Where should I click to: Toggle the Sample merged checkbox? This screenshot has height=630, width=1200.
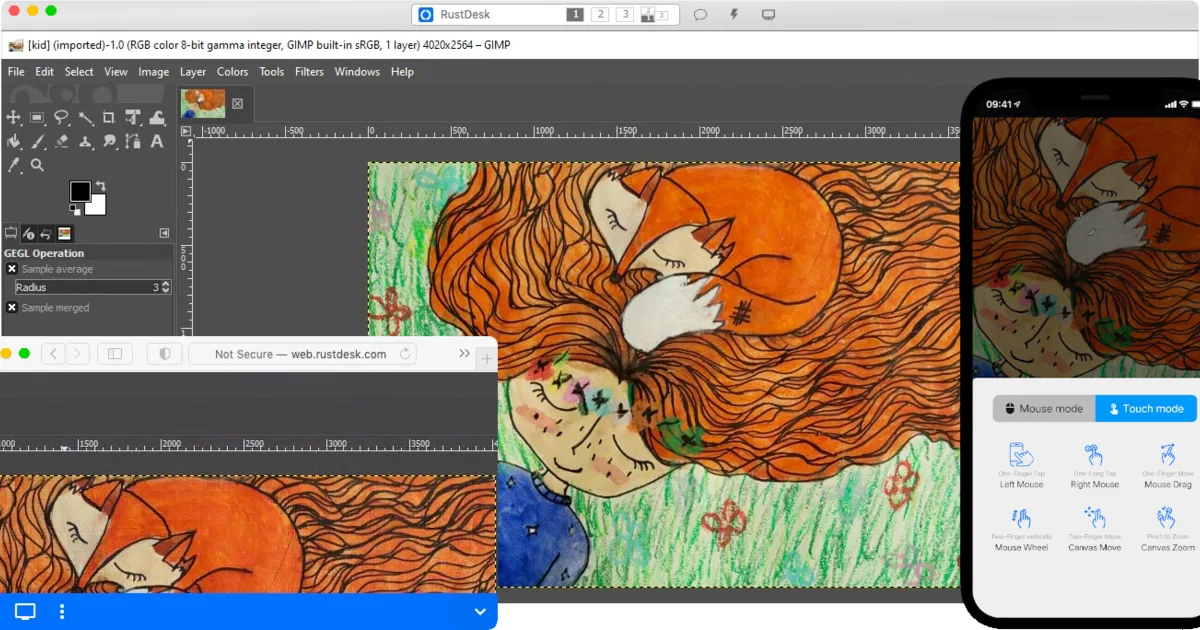pos(12,308)
